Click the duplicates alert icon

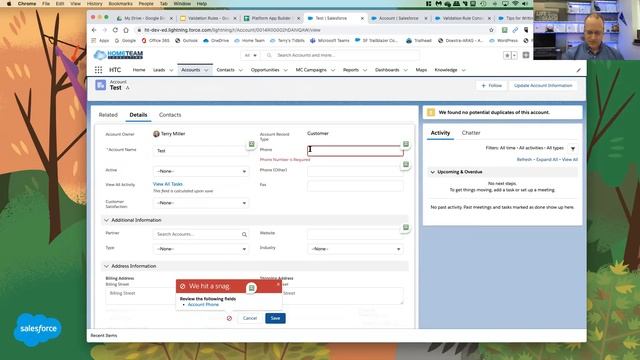(431, 112)
